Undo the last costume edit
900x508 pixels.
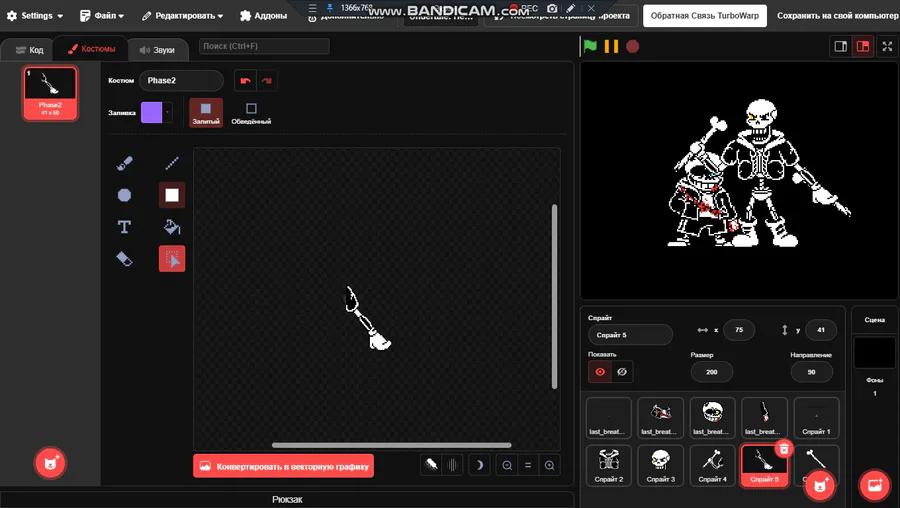pos(245,80)
